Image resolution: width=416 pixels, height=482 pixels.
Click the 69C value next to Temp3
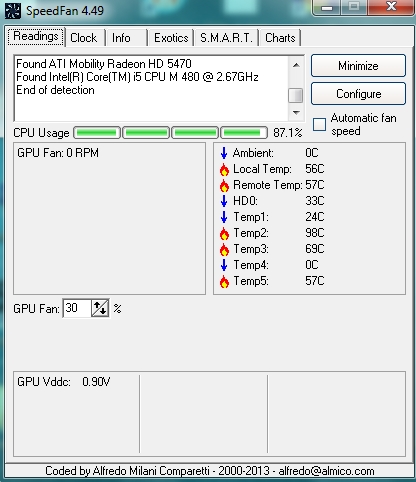(315, 249)
